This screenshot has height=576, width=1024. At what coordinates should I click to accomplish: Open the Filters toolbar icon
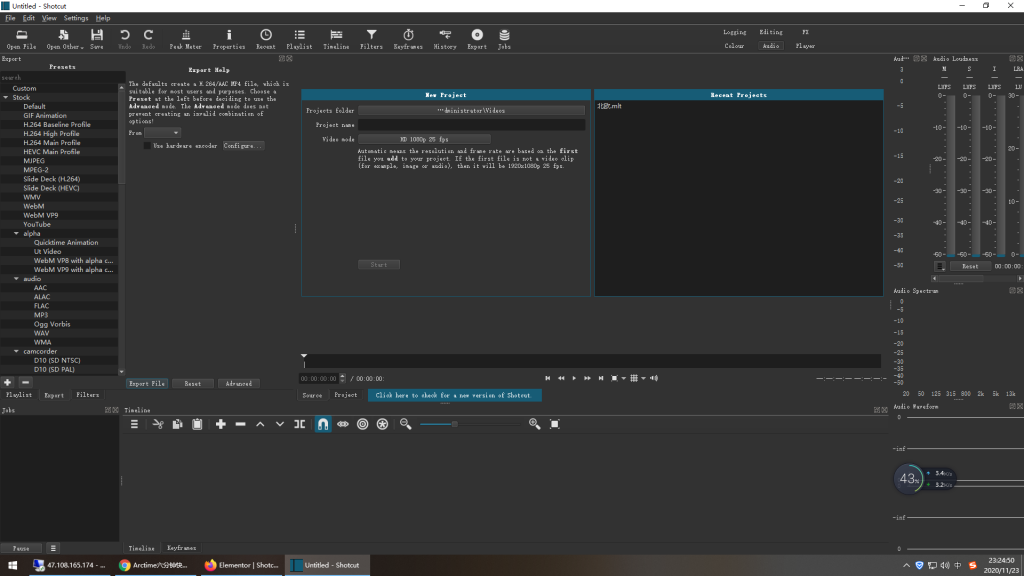pyautogui.click(x=371, y=39)
